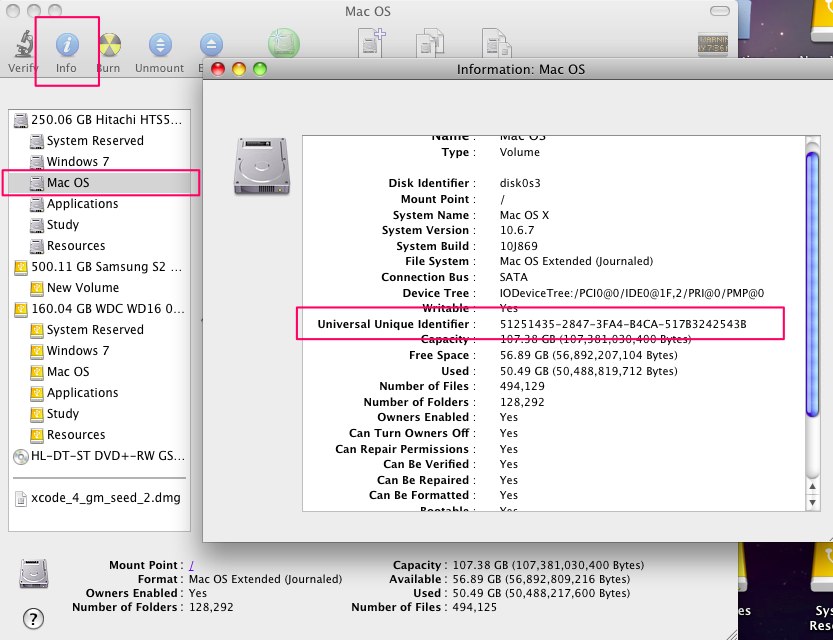This screenshot has height=640, width=833.
Task: Click the bottom Available 56.89 GB text
Action: 541,579
